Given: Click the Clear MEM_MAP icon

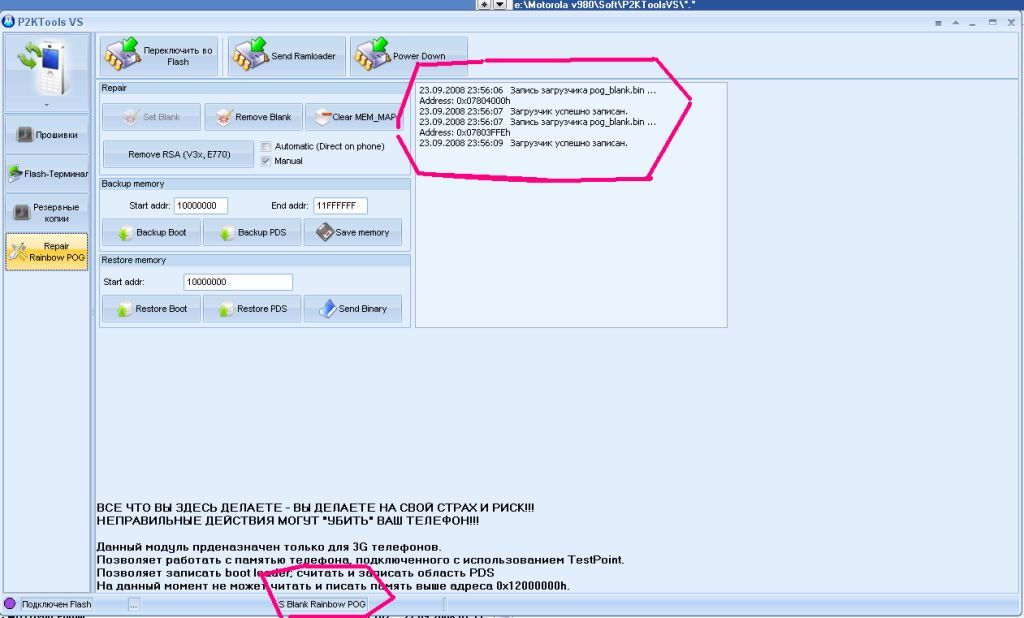Looking at the screenshot, I should [323, 117].
